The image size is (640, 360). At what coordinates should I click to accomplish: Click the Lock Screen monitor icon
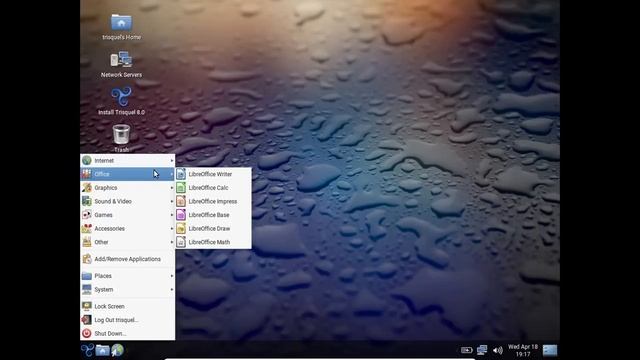point(87,306)
